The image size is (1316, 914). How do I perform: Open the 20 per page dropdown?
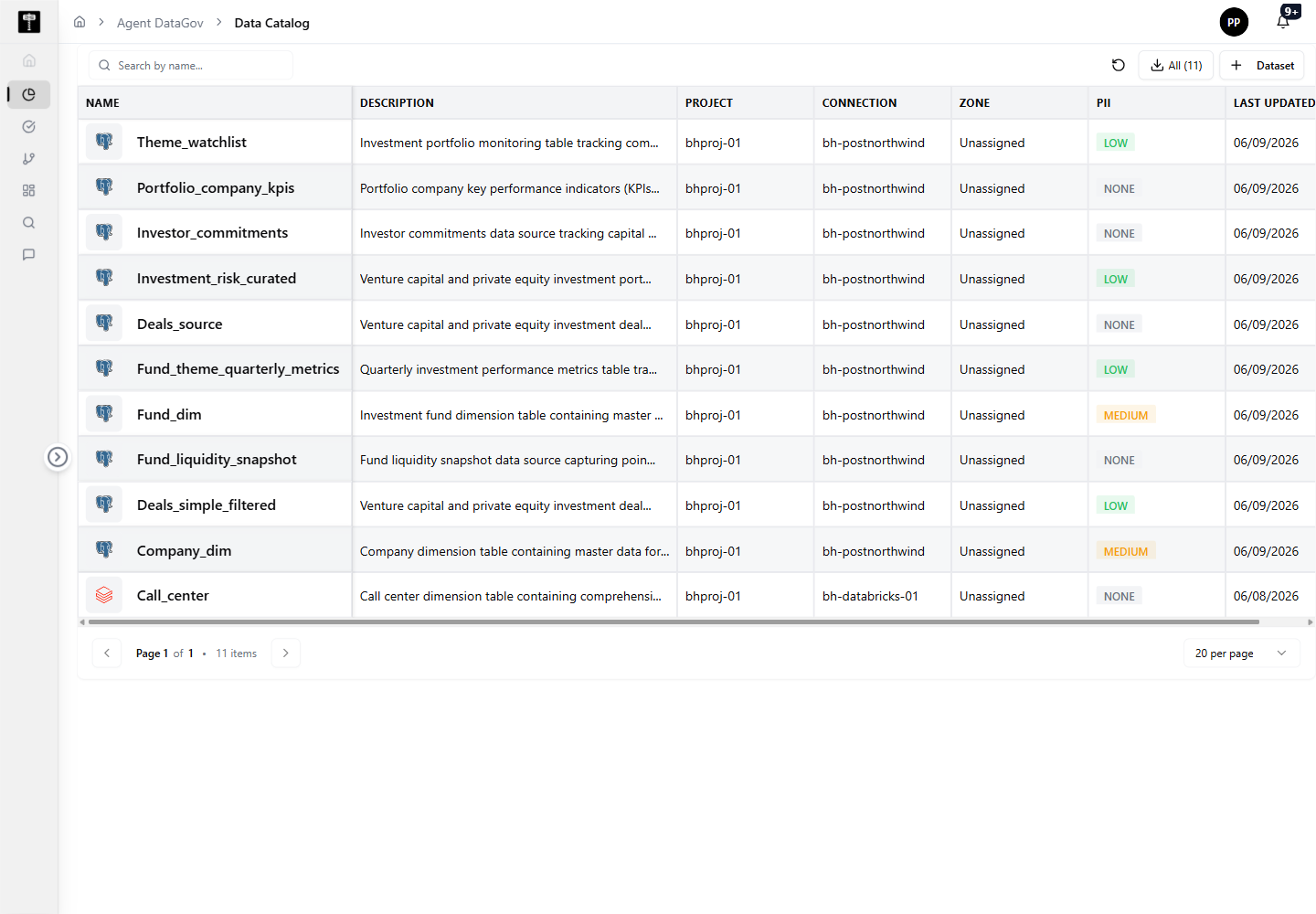(1241, 654)
